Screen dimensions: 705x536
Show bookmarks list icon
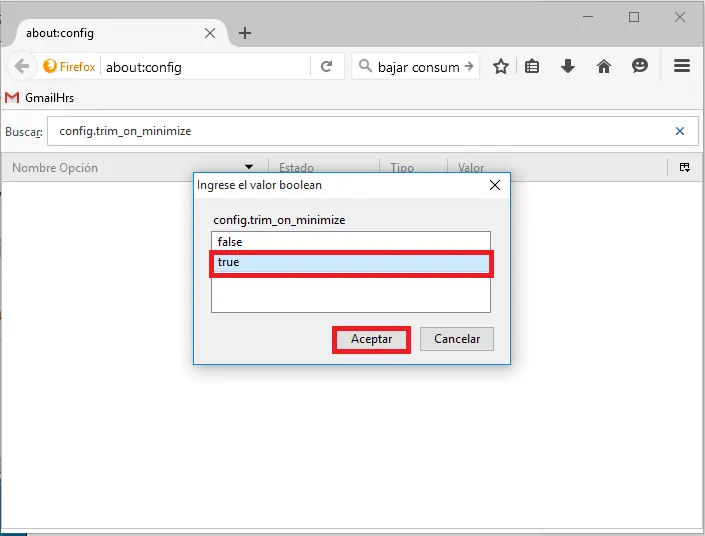point(532,67)
